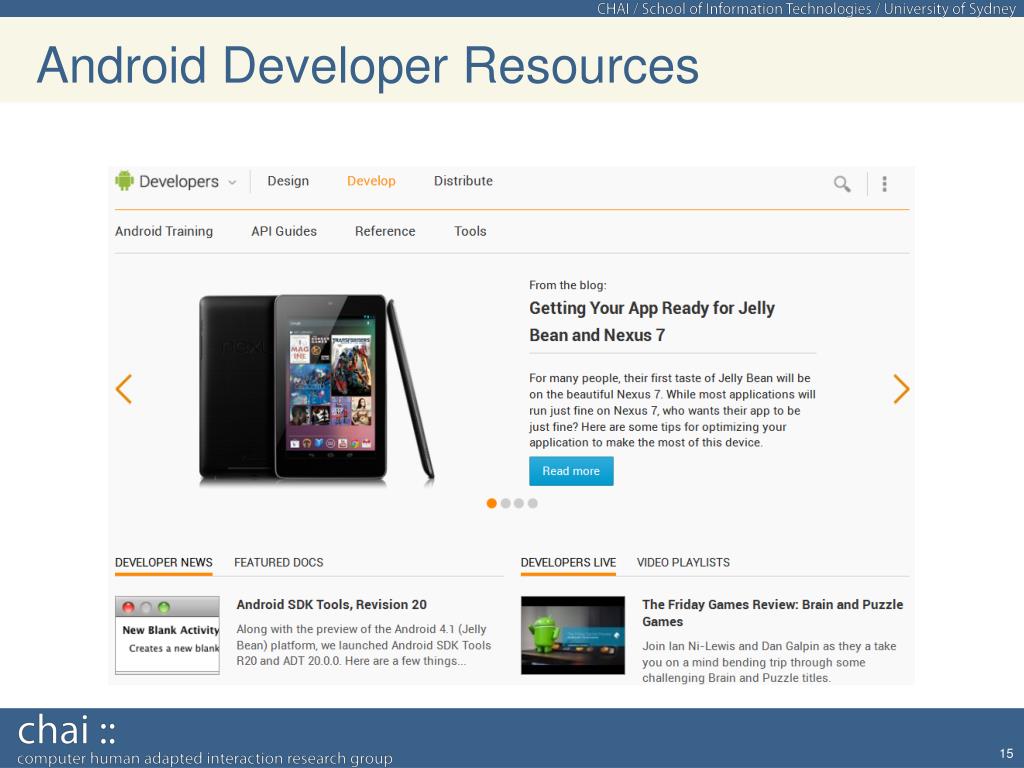Screen dimensions: 1024x768
Task: Click the SDK Tools article summary text
Action: pos(364,645)
